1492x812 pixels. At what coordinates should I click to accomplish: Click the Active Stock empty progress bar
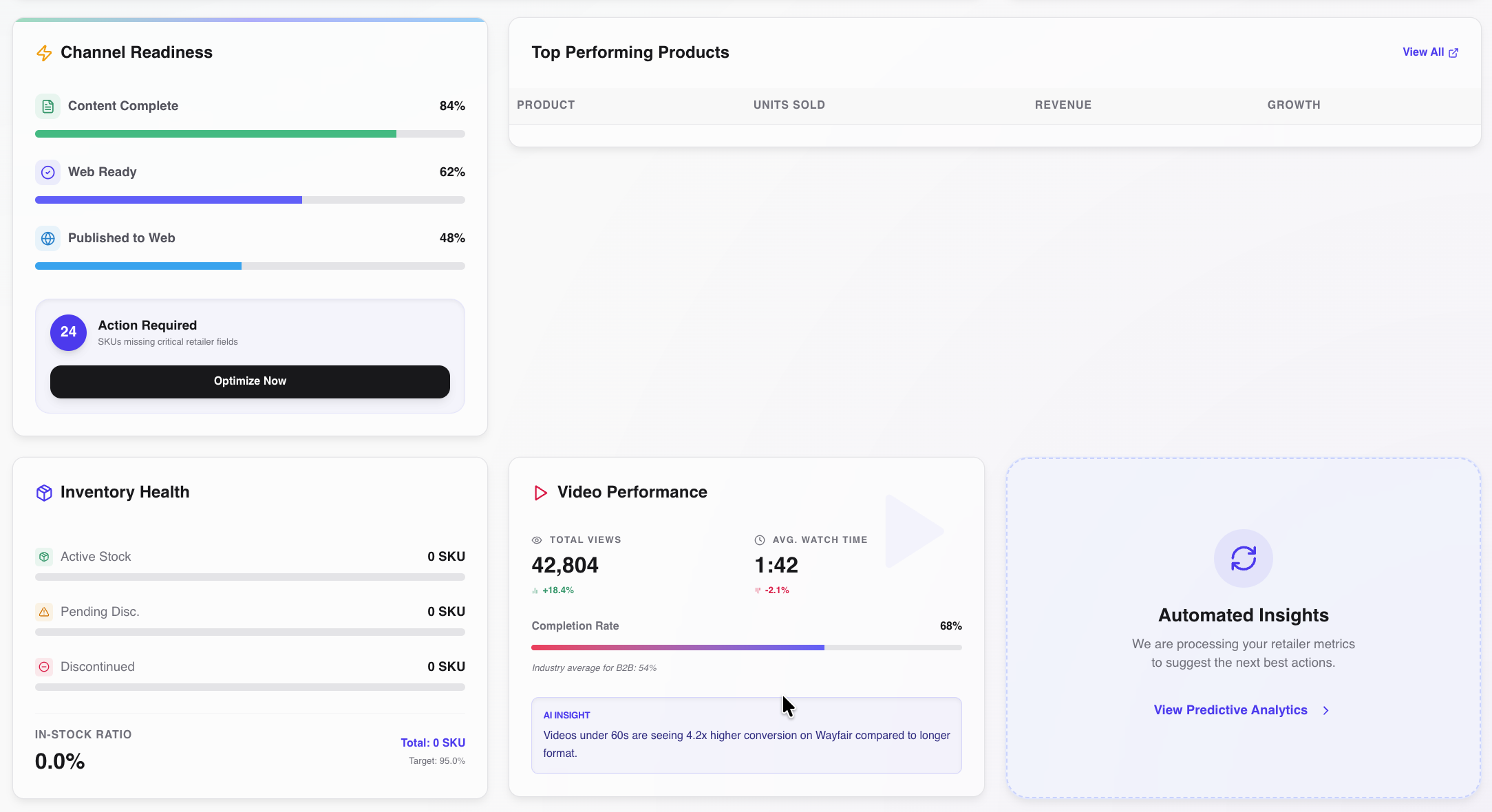click(250, 577)
